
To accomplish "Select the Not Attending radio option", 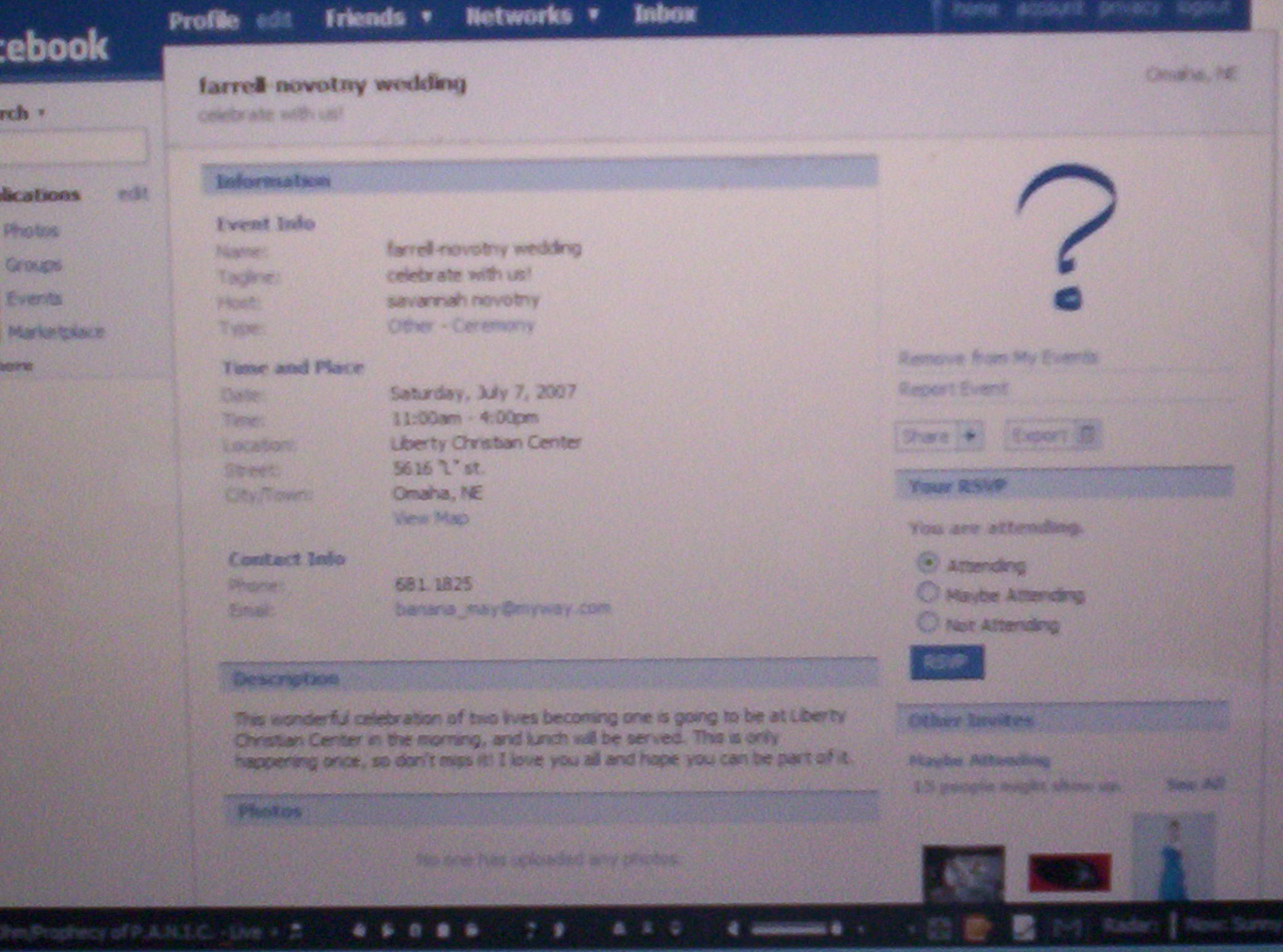I will tap(927, 622).
